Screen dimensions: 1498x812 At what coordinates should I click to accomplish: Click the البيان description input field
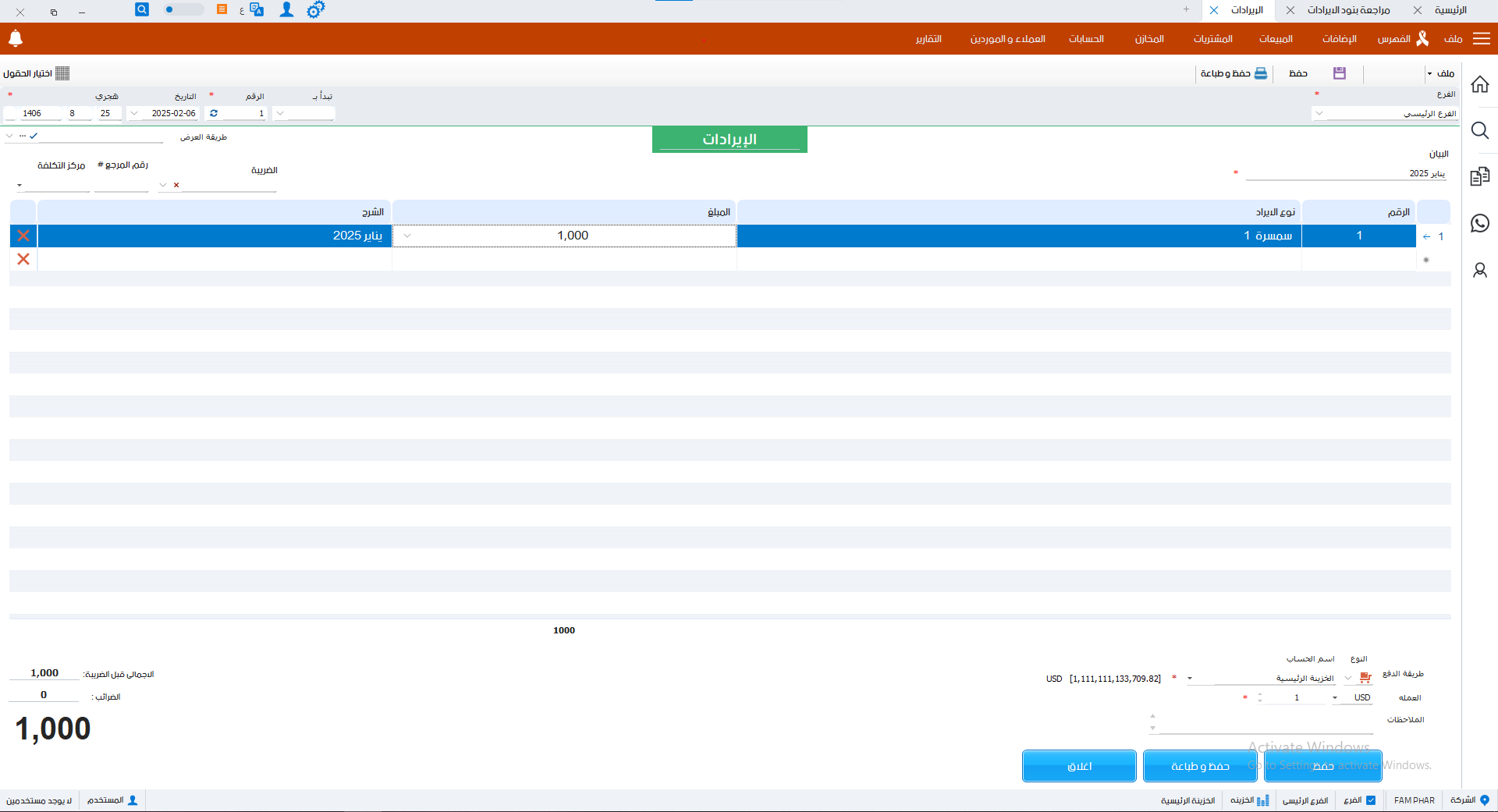tap(1346, 174)
